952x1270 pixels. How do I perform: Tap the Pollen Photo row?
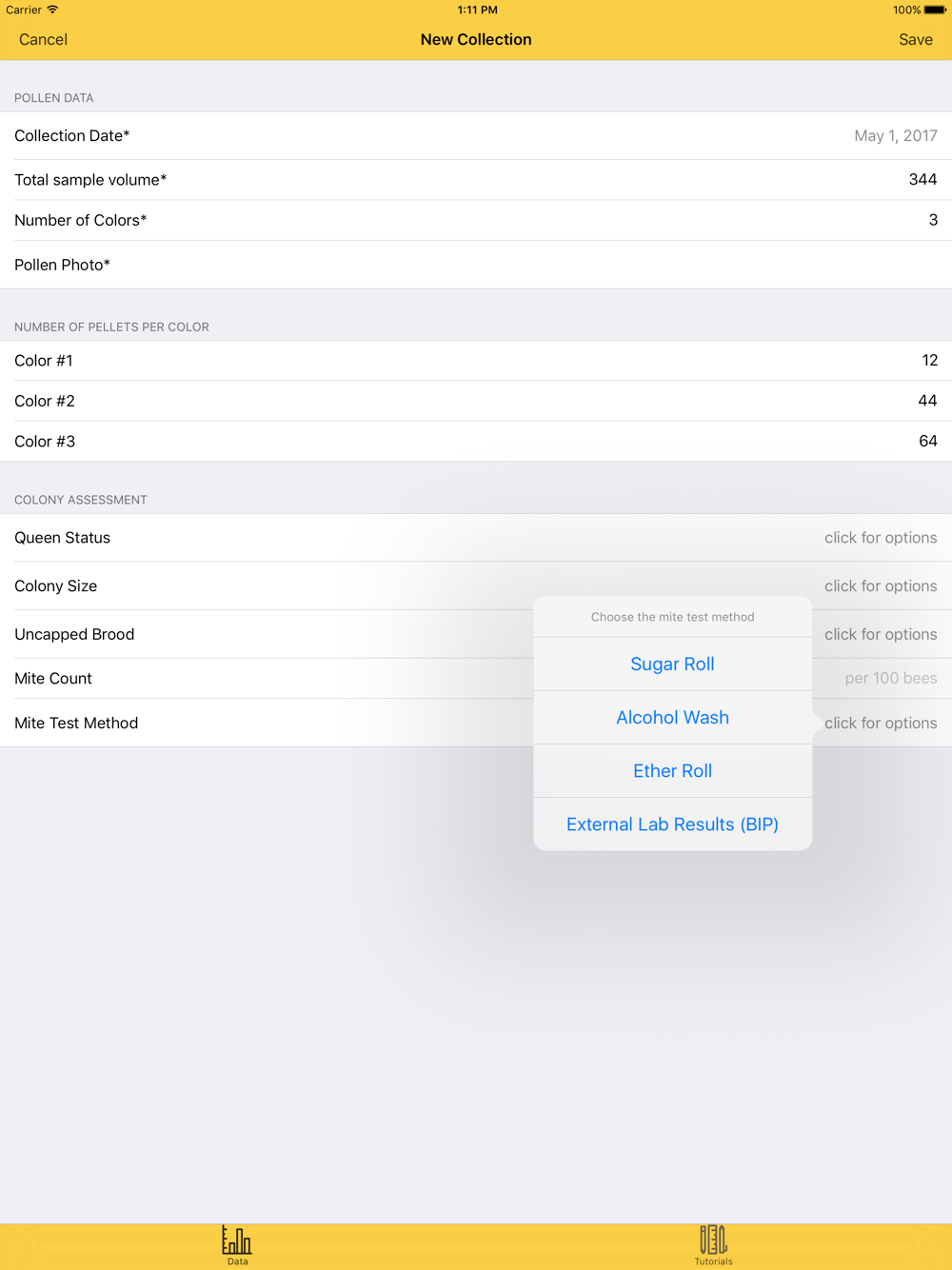(476, 266)
